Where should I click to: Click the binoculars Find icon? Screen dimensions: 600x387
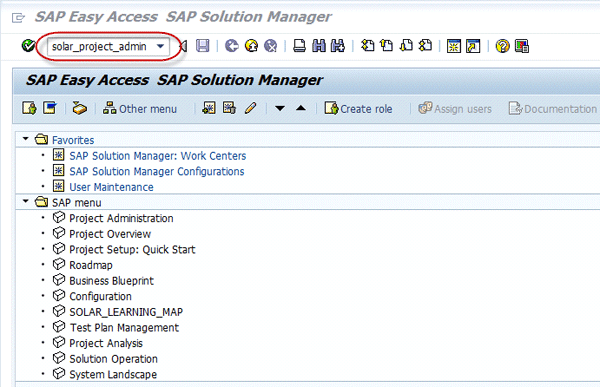tap(318, 46)
